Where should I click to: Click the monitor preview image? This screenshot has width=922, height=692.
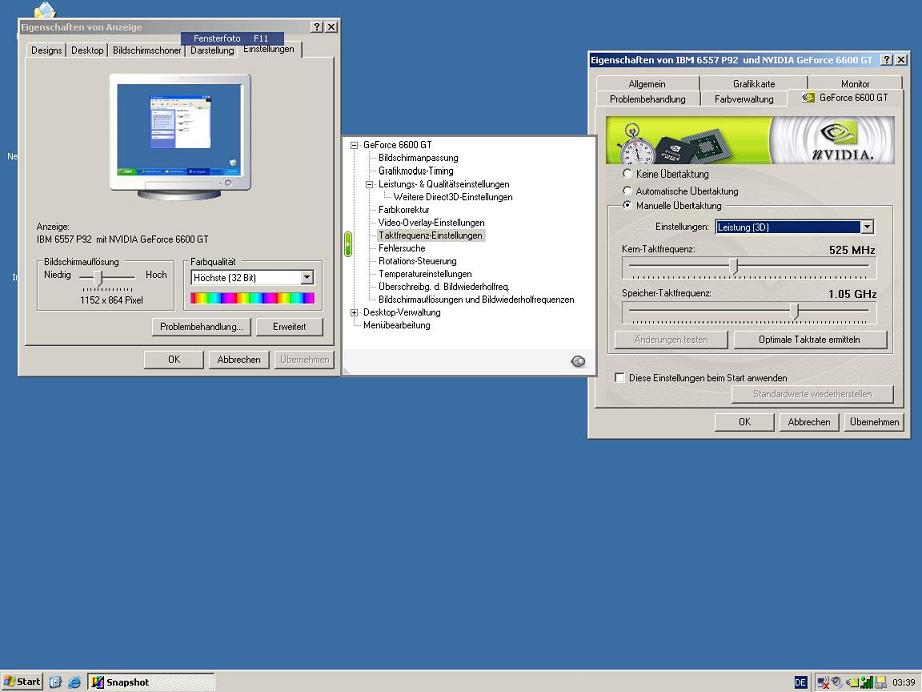tap(180, 136)
